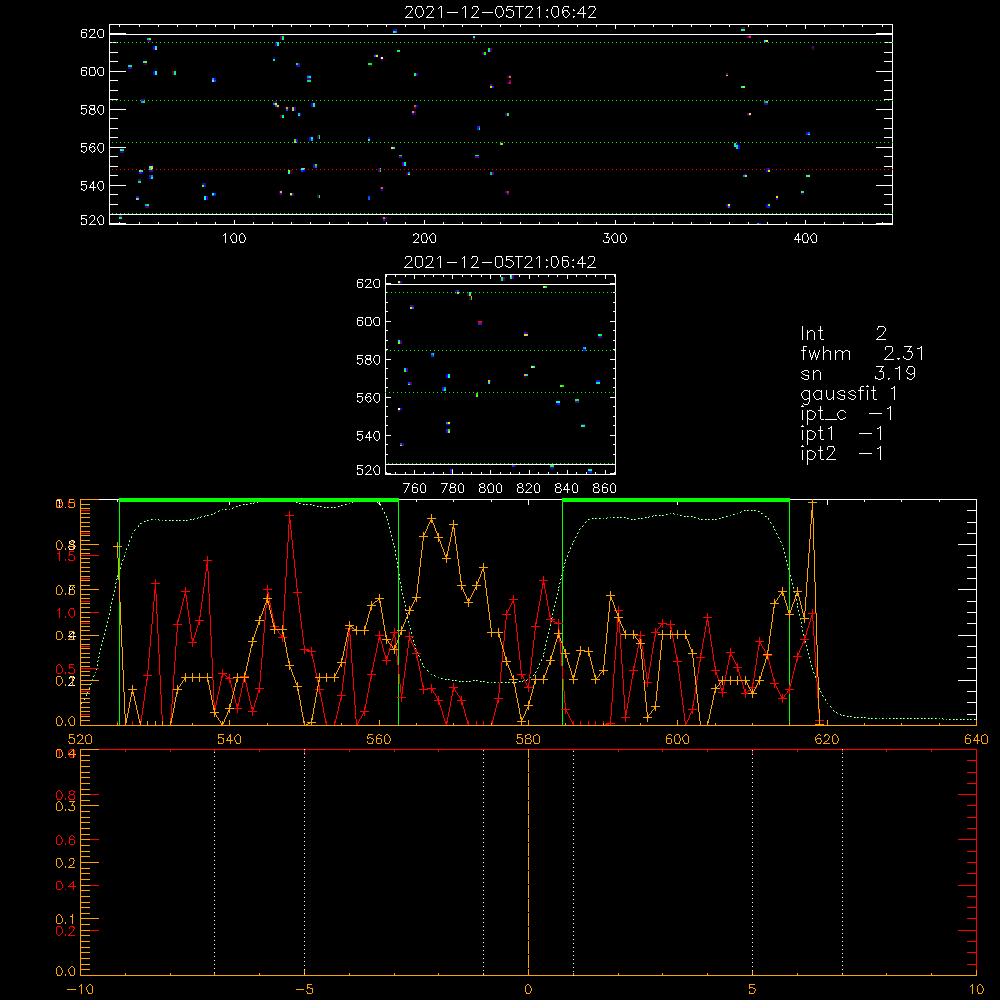Click x-axis label "-10" on the bottom plot

(80, 989)
